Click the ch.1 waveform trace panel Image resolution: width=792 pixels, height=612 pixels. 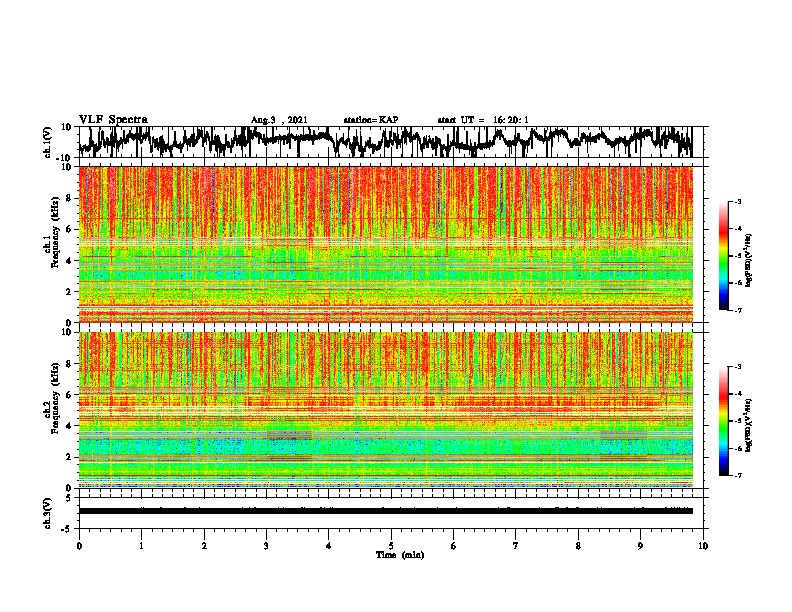[390, 142]
